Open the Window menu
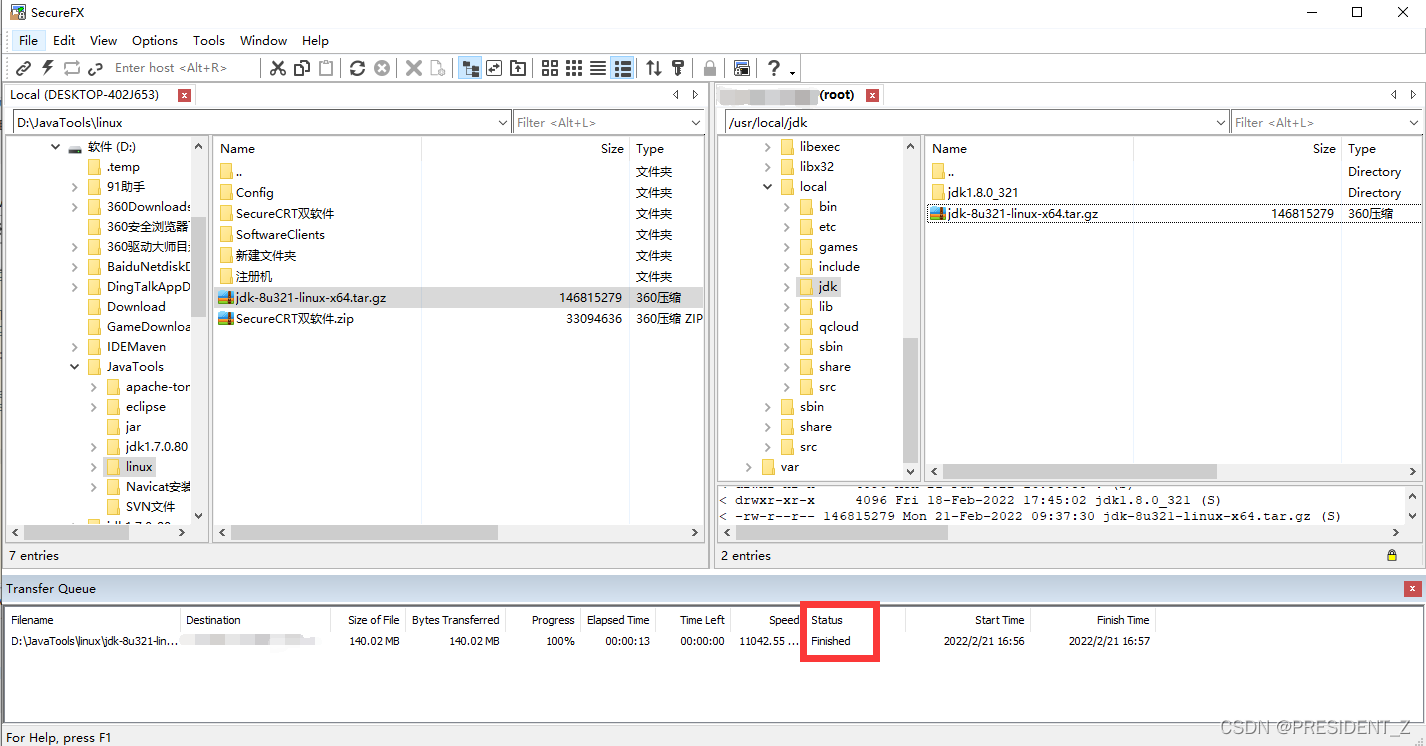This screenshot has width=1426, height=746. [x=264, y=40]
